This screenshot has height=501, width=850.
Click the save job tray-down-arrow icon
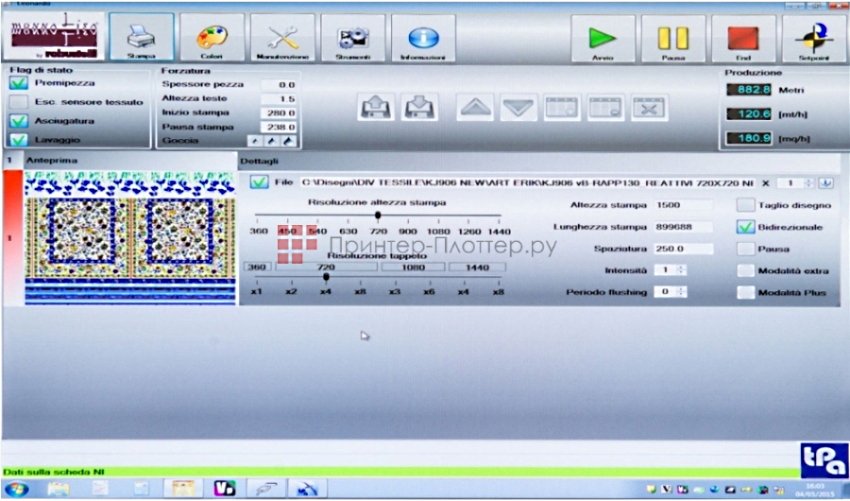coord(420,107)
